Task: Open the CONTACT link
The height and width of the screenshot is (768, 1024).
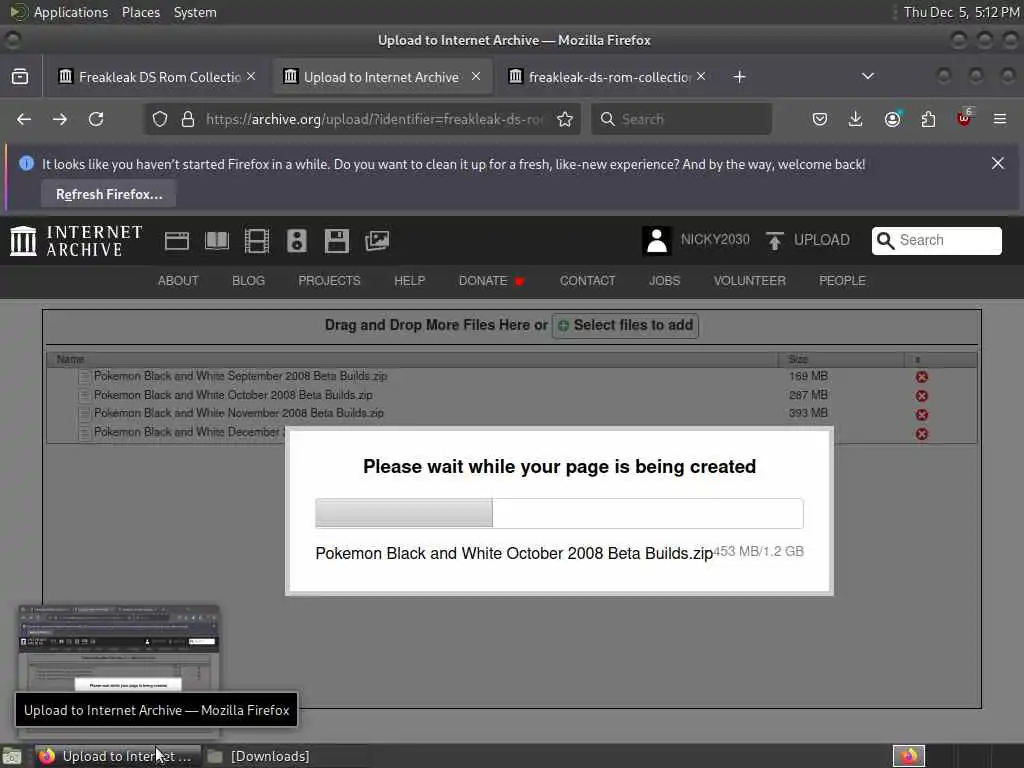Action: click(587, 281)
